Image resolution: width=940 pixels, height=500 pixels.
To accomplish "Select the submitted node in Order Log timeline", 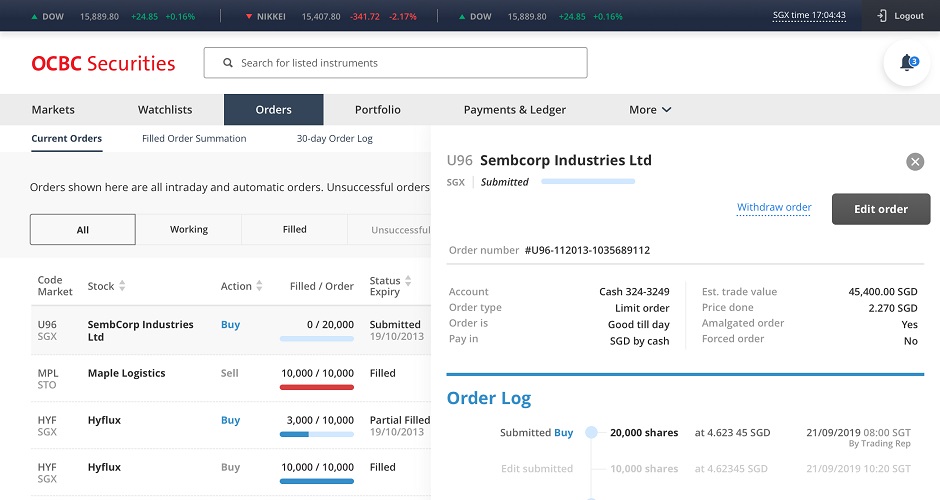I will click(x=591, y=432).
